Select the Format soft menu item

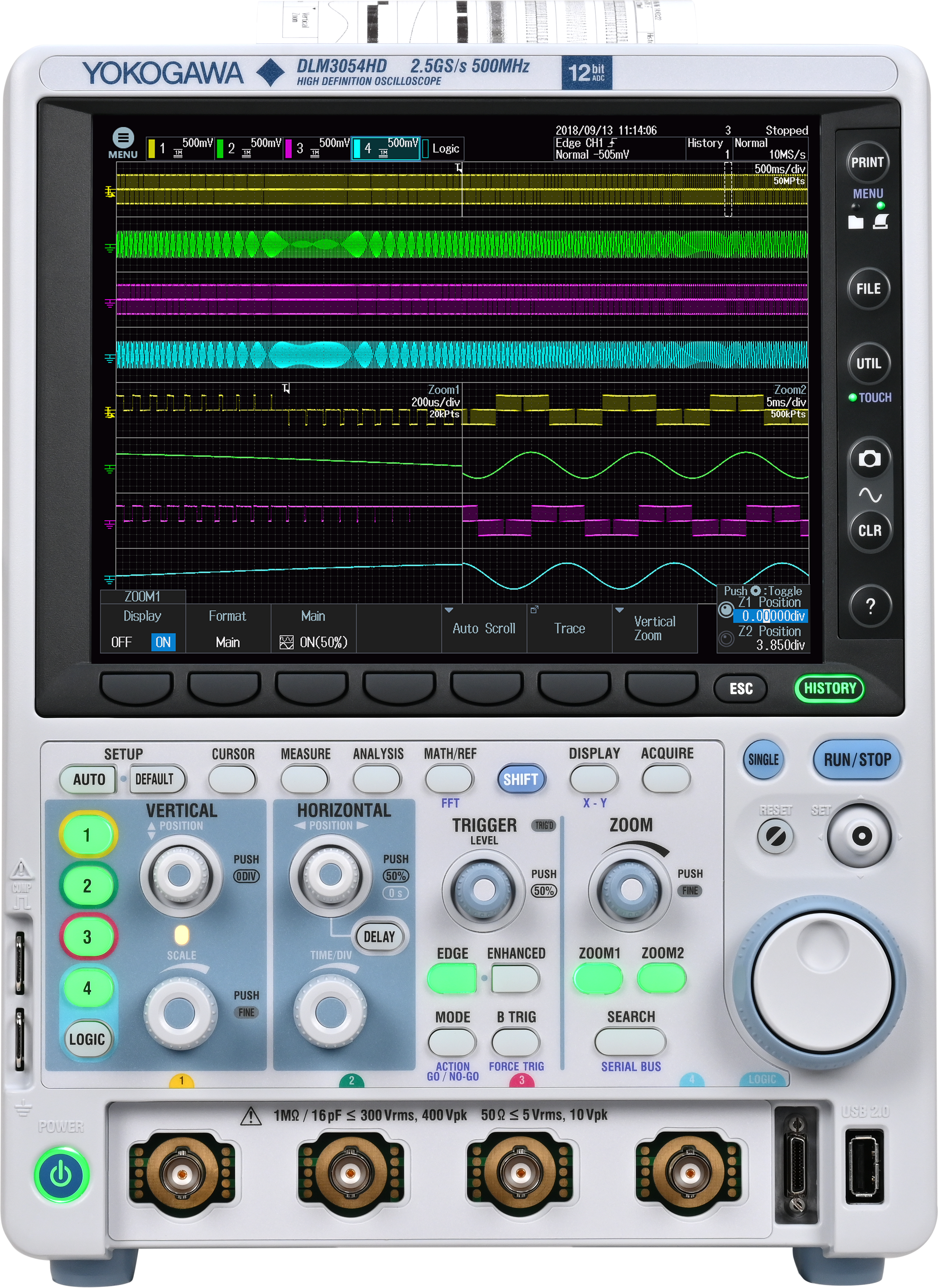227,628
